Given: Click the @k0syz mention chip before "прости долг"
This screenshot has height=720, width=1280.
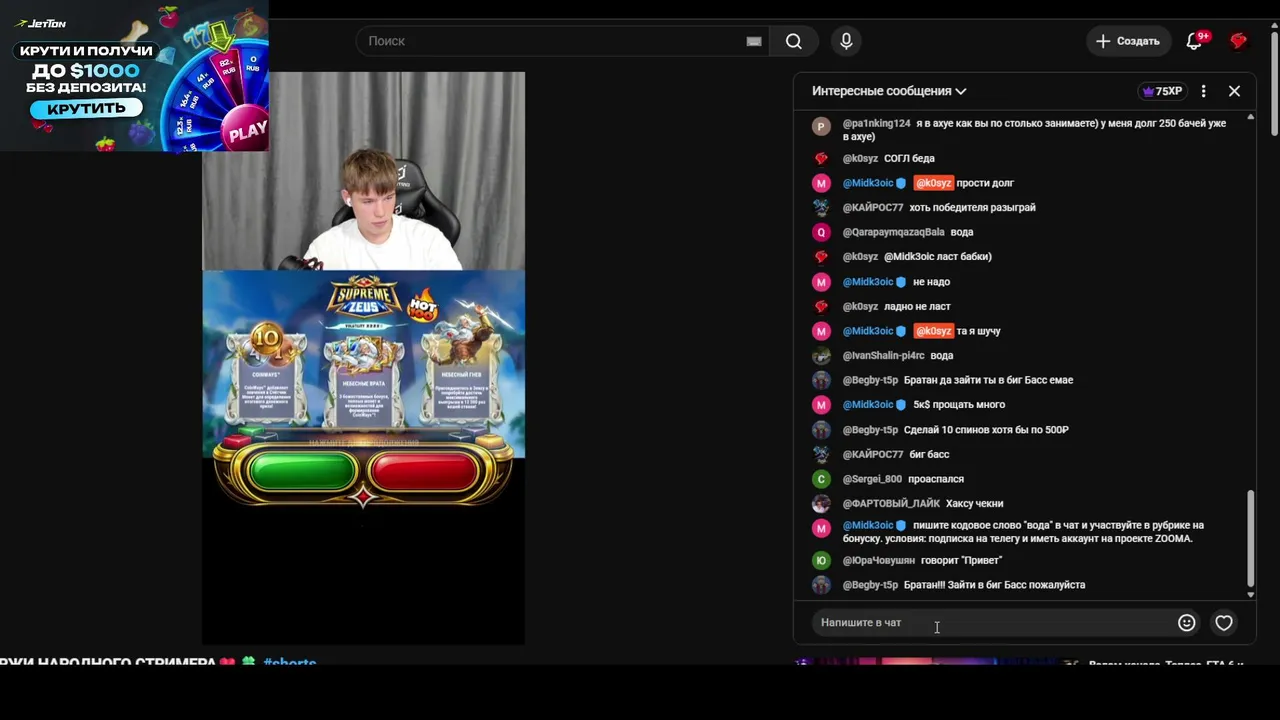Looking at the screenshot, I should coord(933,183).
